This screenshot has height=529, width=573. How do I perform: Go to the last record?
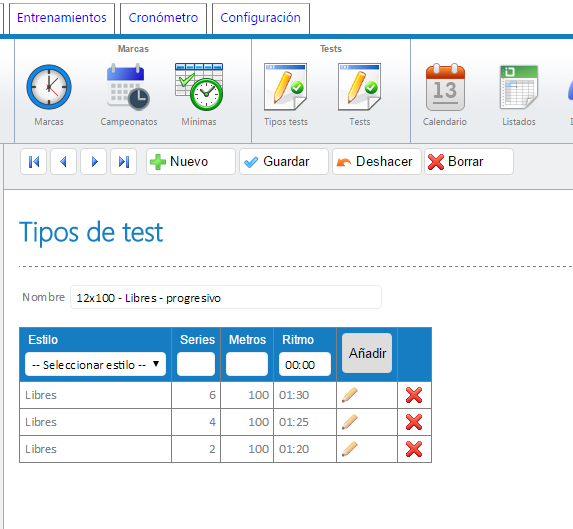[124, 161]
